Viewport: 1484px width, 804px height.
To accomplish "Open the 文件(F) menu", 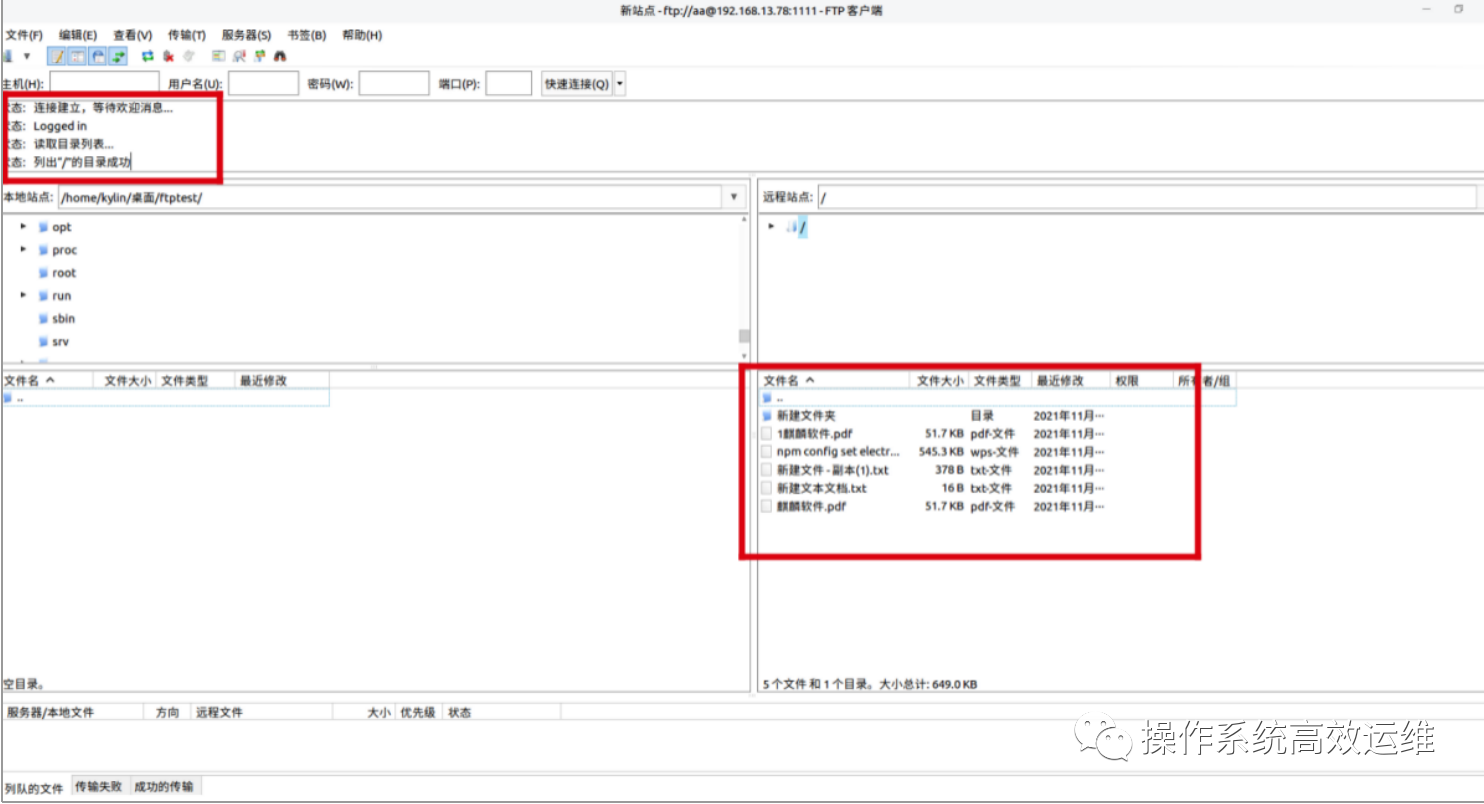I will [24, 35].
